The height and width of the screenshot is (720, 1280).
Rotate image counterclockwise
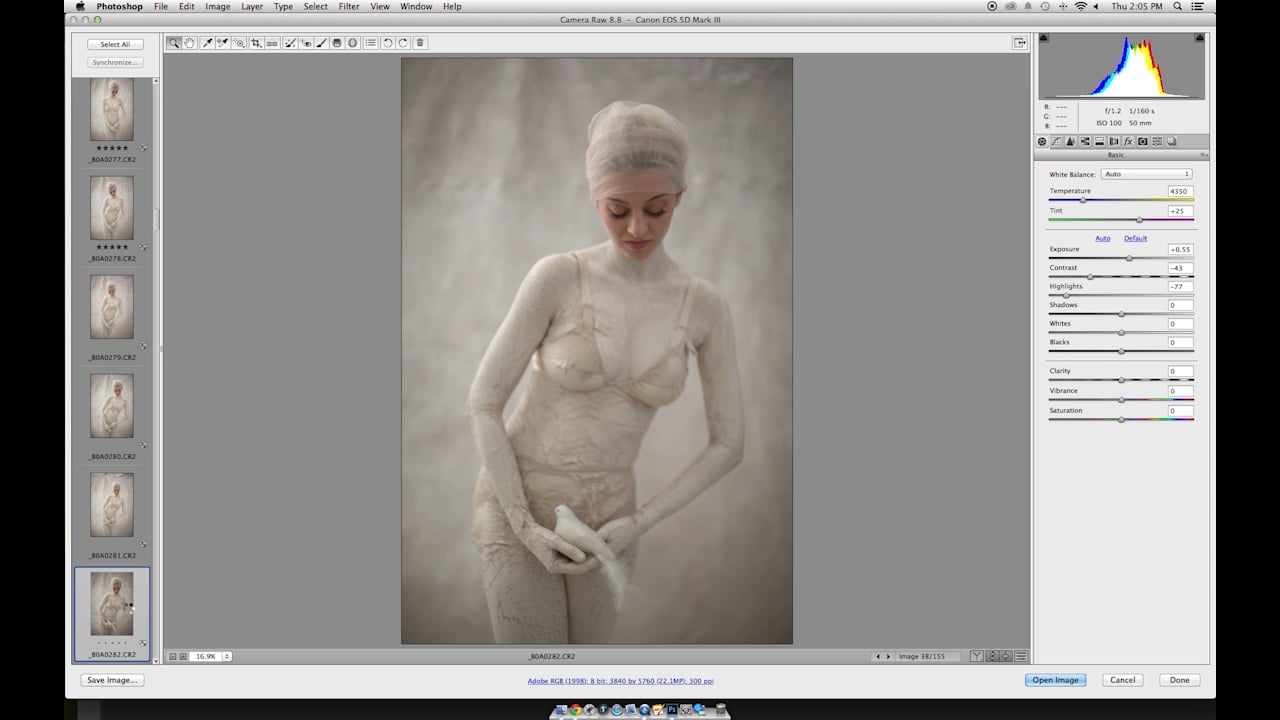pyautogui.click(x=387, y=43)
